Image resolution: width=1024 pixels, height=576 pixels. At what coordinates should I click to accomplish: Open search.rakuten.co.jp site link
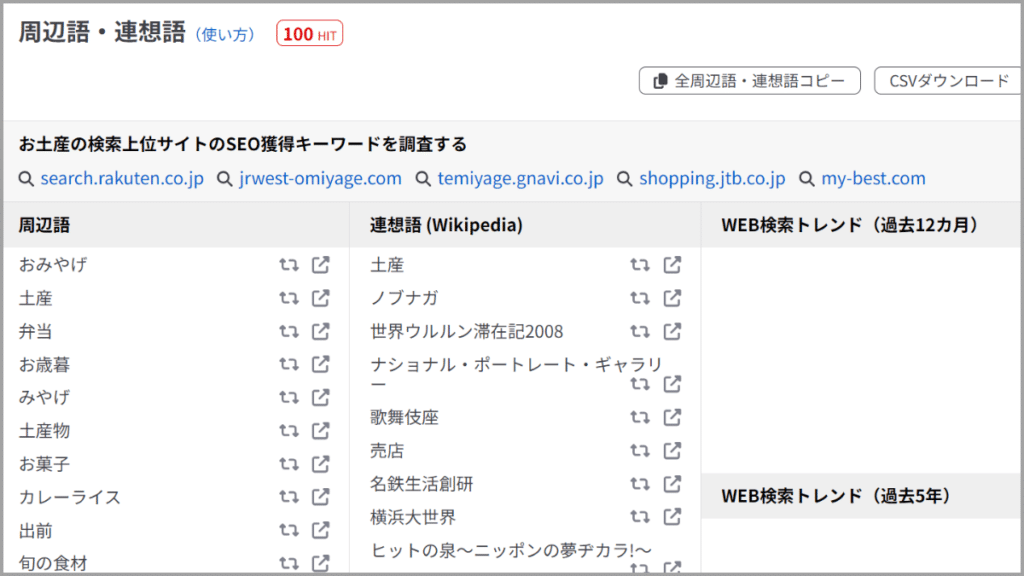[x=122, y=179]
